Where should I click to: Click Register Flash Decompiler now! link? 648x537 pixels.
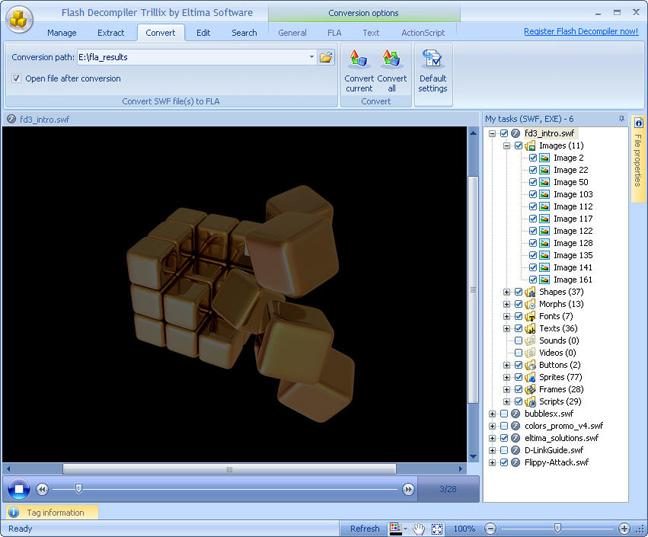click(x=581, y=32)
